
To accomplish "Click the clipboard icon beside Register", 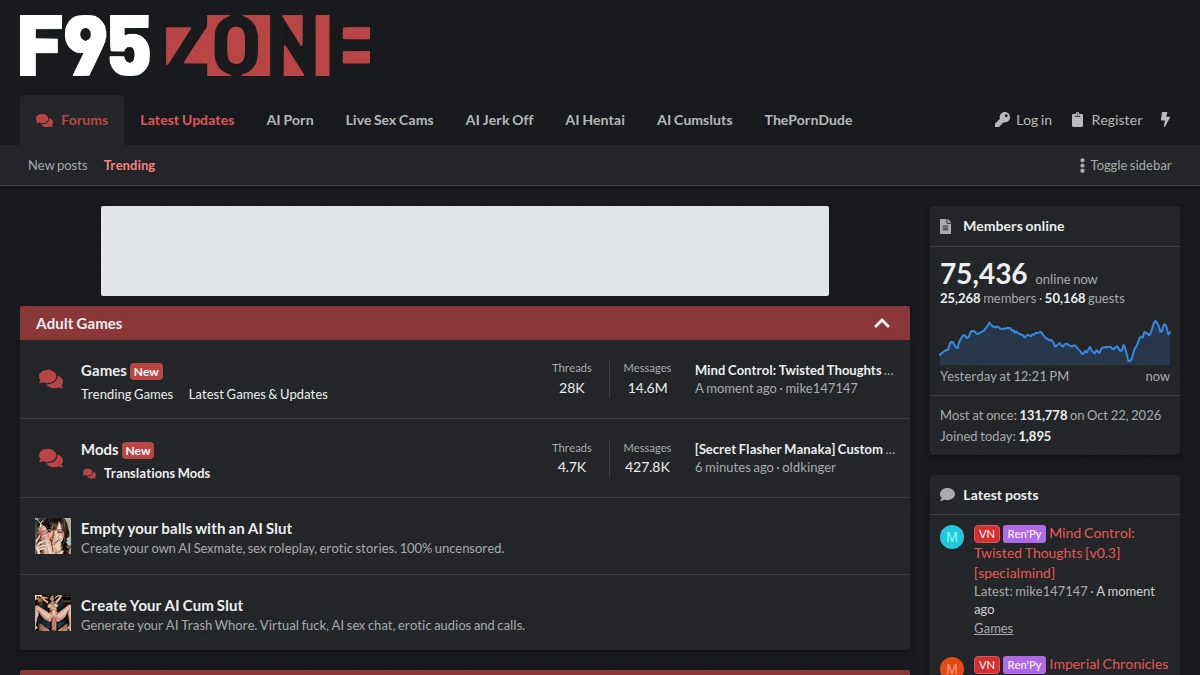I will click(1077, 120).
